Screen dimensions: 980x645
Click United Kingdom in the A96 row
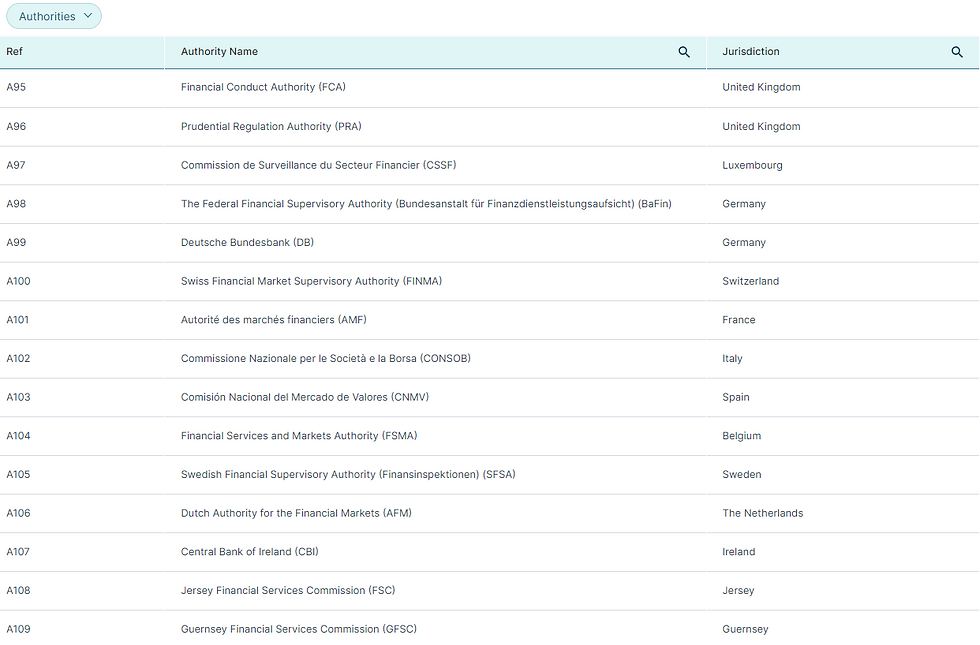pos(761,126)
